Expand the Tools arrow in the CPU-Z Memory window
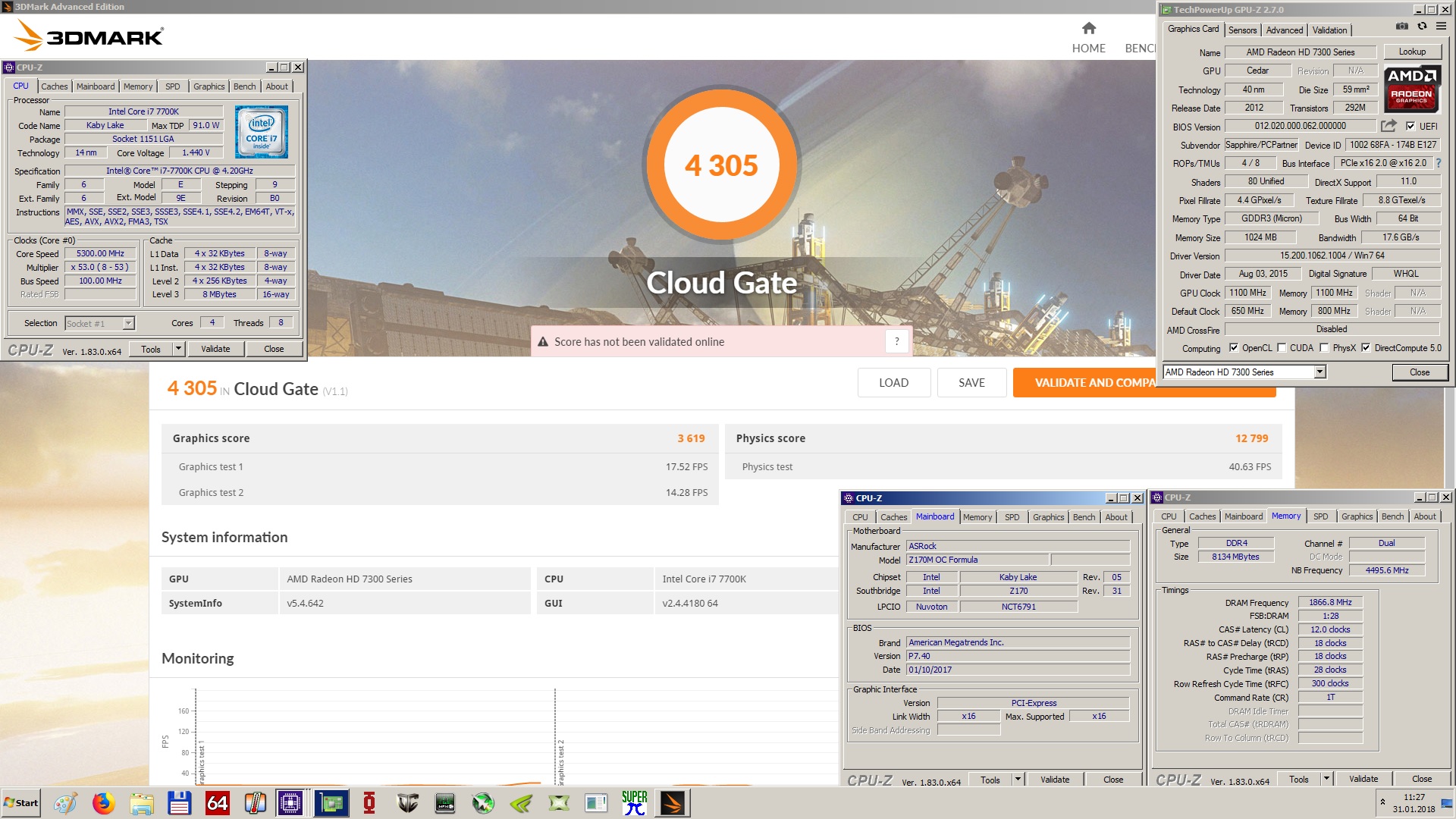Screen dimensions: 1456x819 tap(1326, 779)
